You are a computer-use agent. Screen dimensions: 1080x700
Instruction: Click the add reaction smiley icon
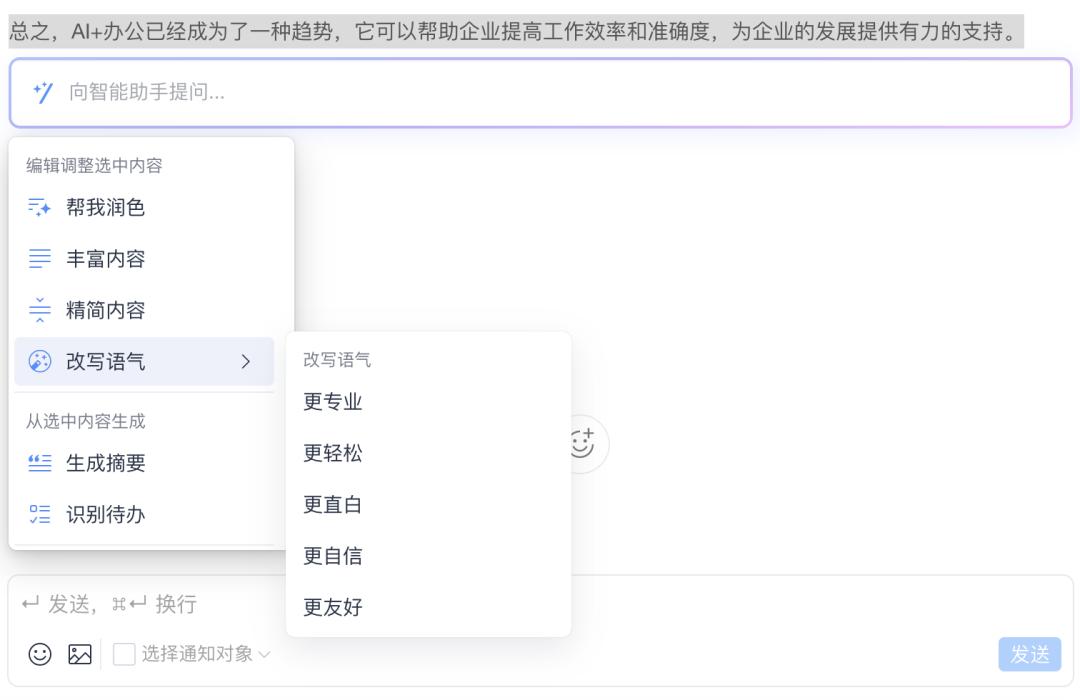click(x=585, y=443)
